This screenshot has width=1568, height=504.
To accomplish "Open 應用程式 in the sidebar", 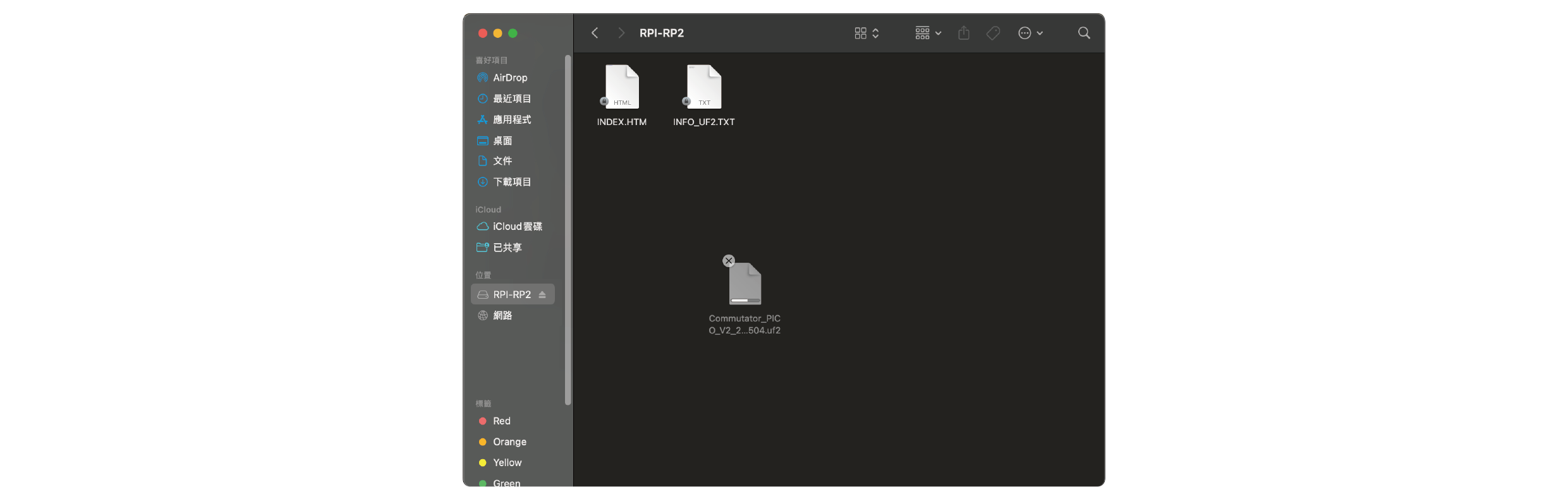I will point(513,119).
